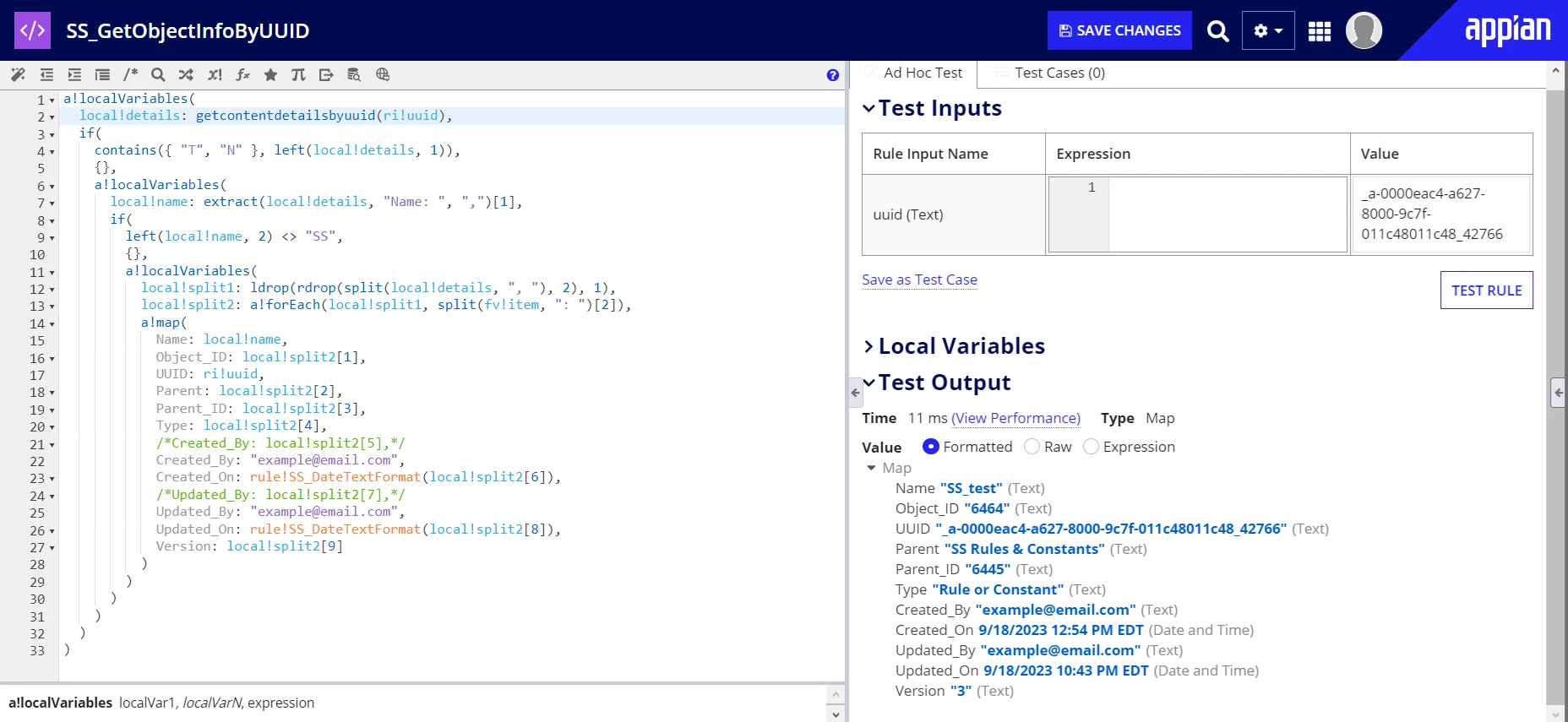
Task: Click the Created_On 9/18/2023 12:54 PM value
Action: (x=1060, y=630)
